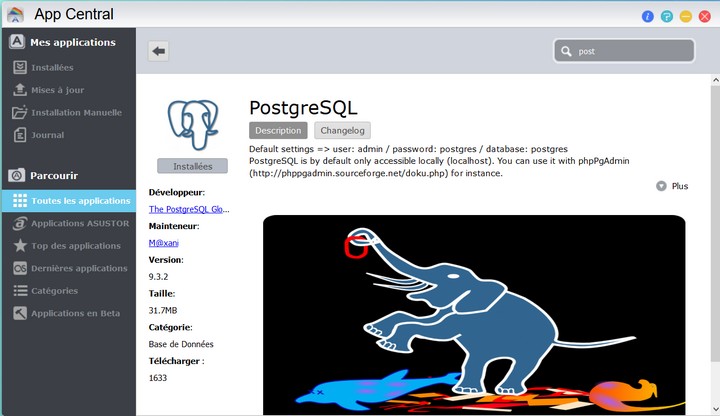This screenshot has height=416, width=720.
Task: Click the Version label
Action: 166,260
